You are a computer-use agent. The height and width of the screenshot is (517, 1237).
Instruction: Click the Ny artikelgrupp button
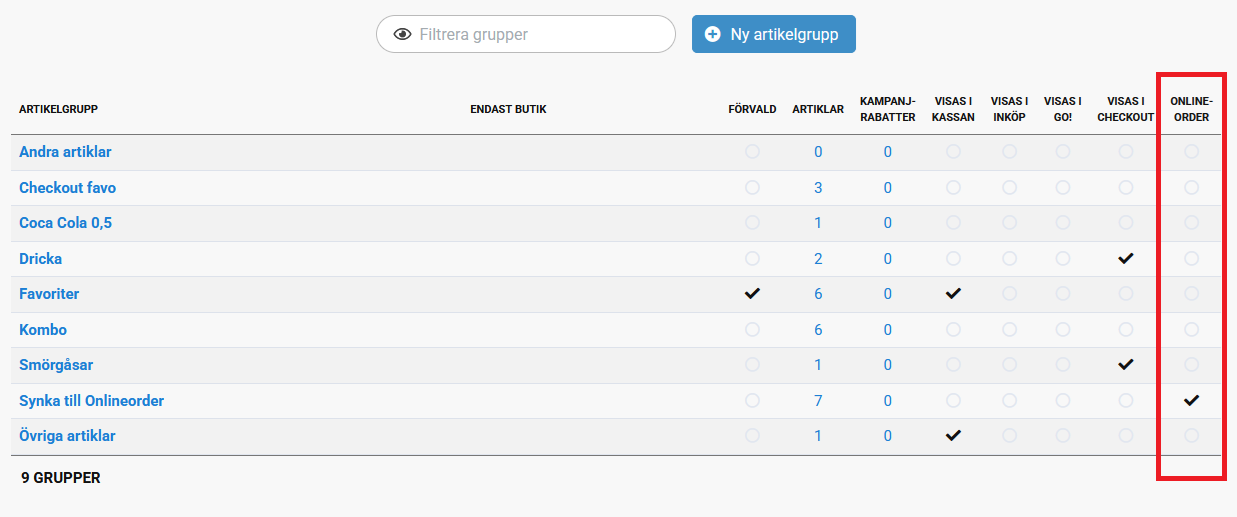tap(773, 34)
